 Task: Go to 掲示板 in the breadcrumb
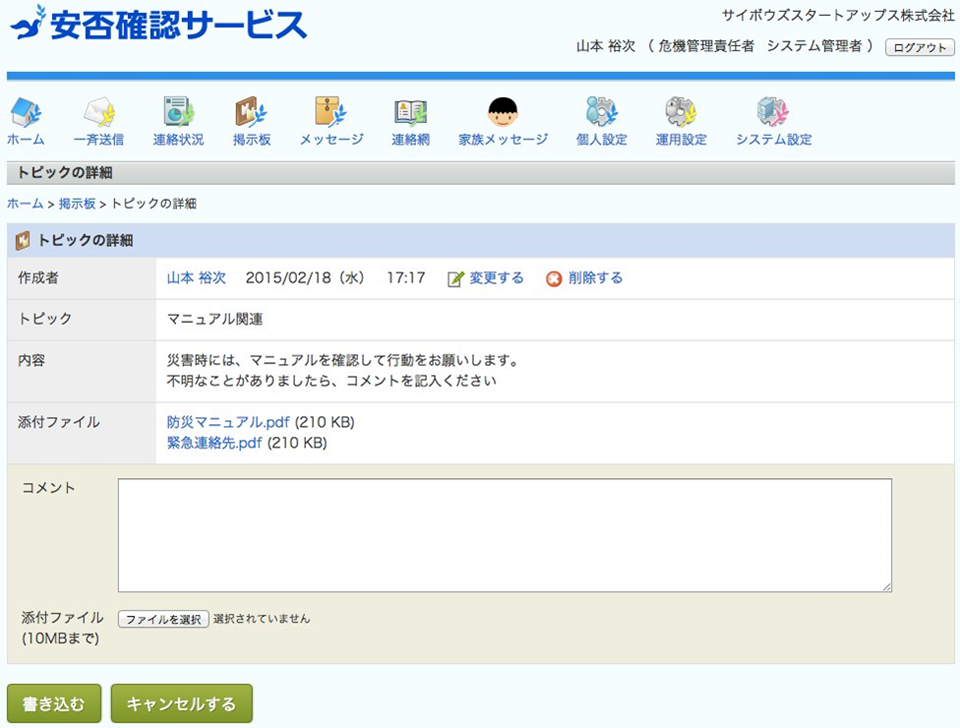point(77,203)
